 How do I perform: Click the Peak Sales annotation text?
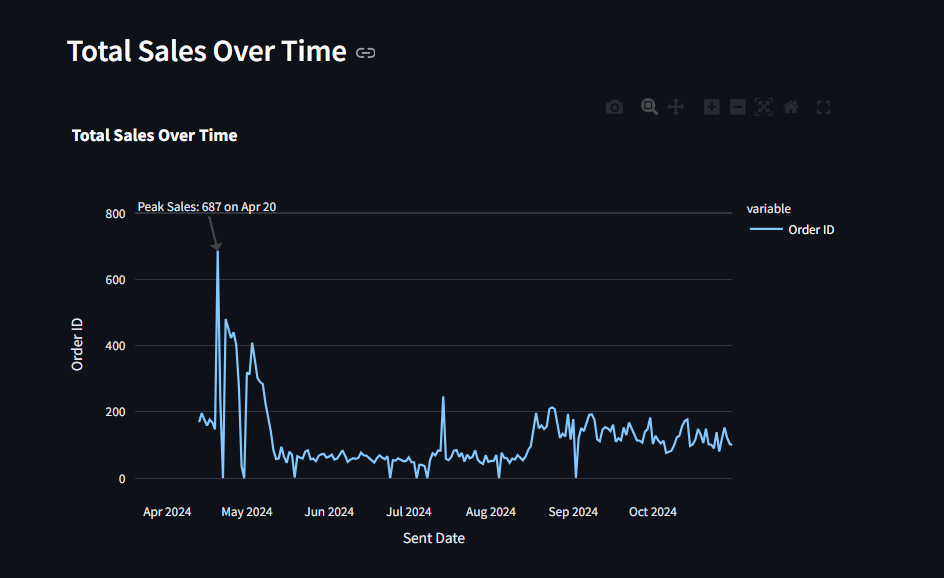pyautogui.click(x=206, y=207)
